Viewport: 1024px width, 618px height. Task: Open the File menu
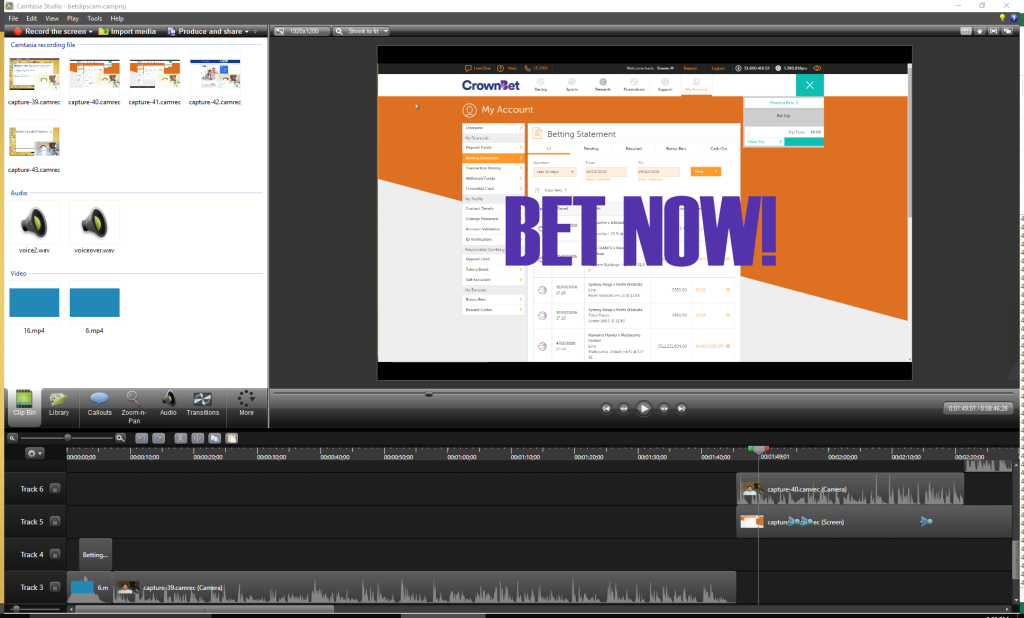pos(13,18)
